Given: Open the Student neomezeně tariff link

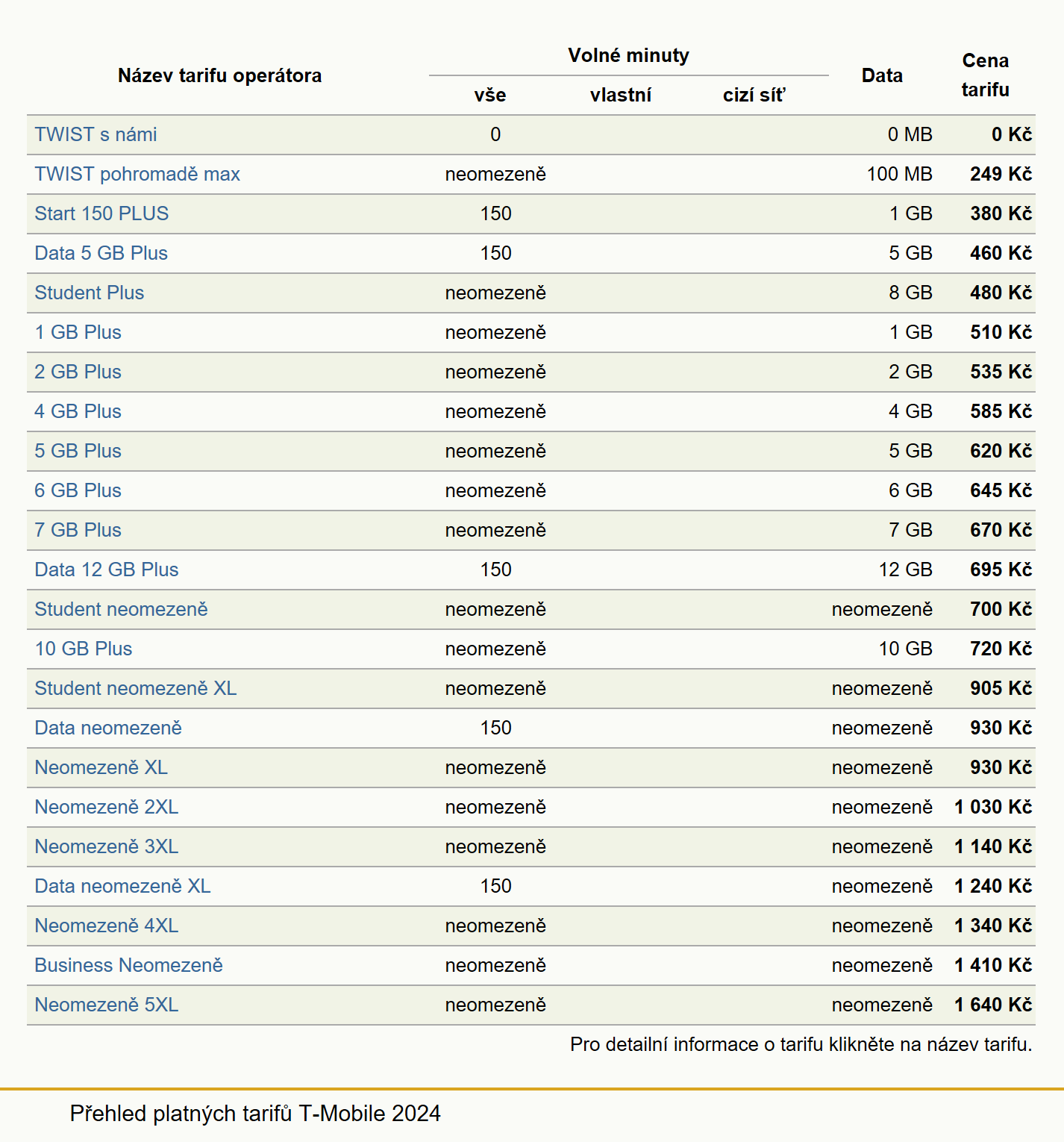Looking at the screenshot, I should [x=121, y=609].
